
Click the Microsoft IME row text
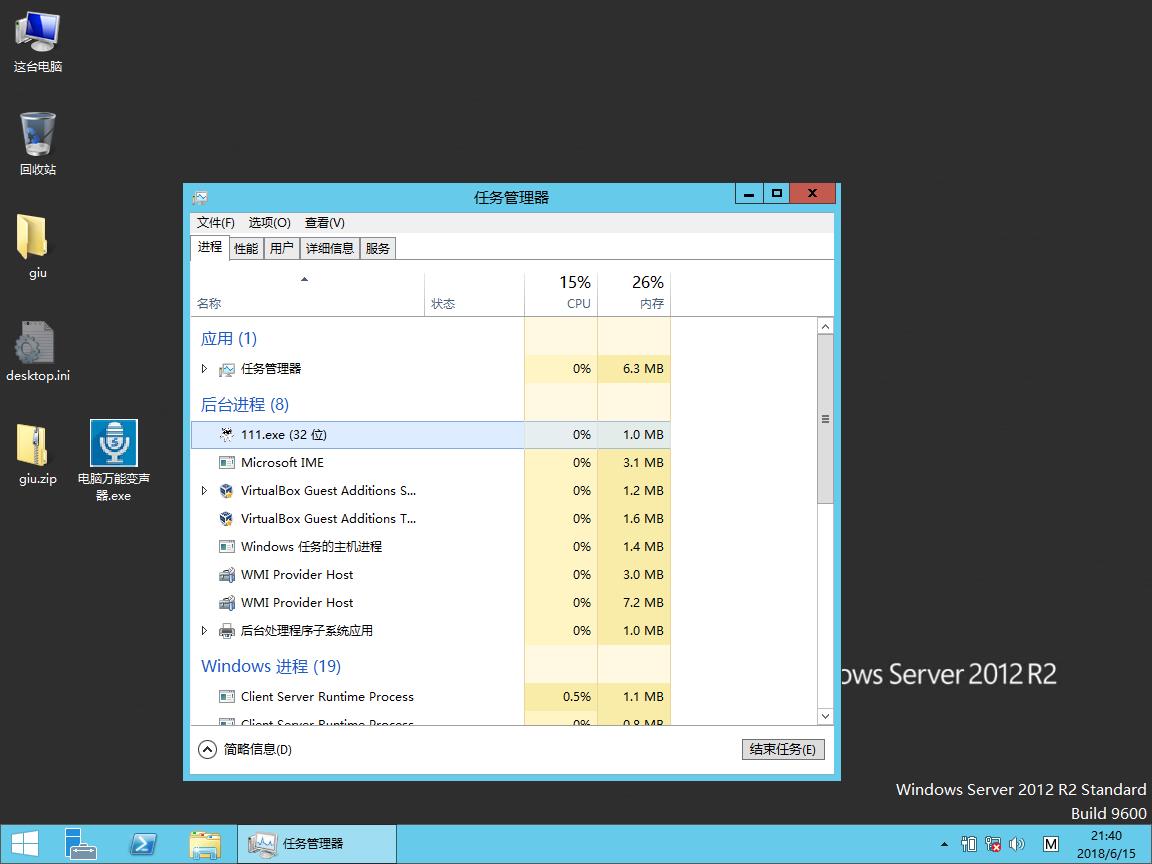tap(282, 463)
